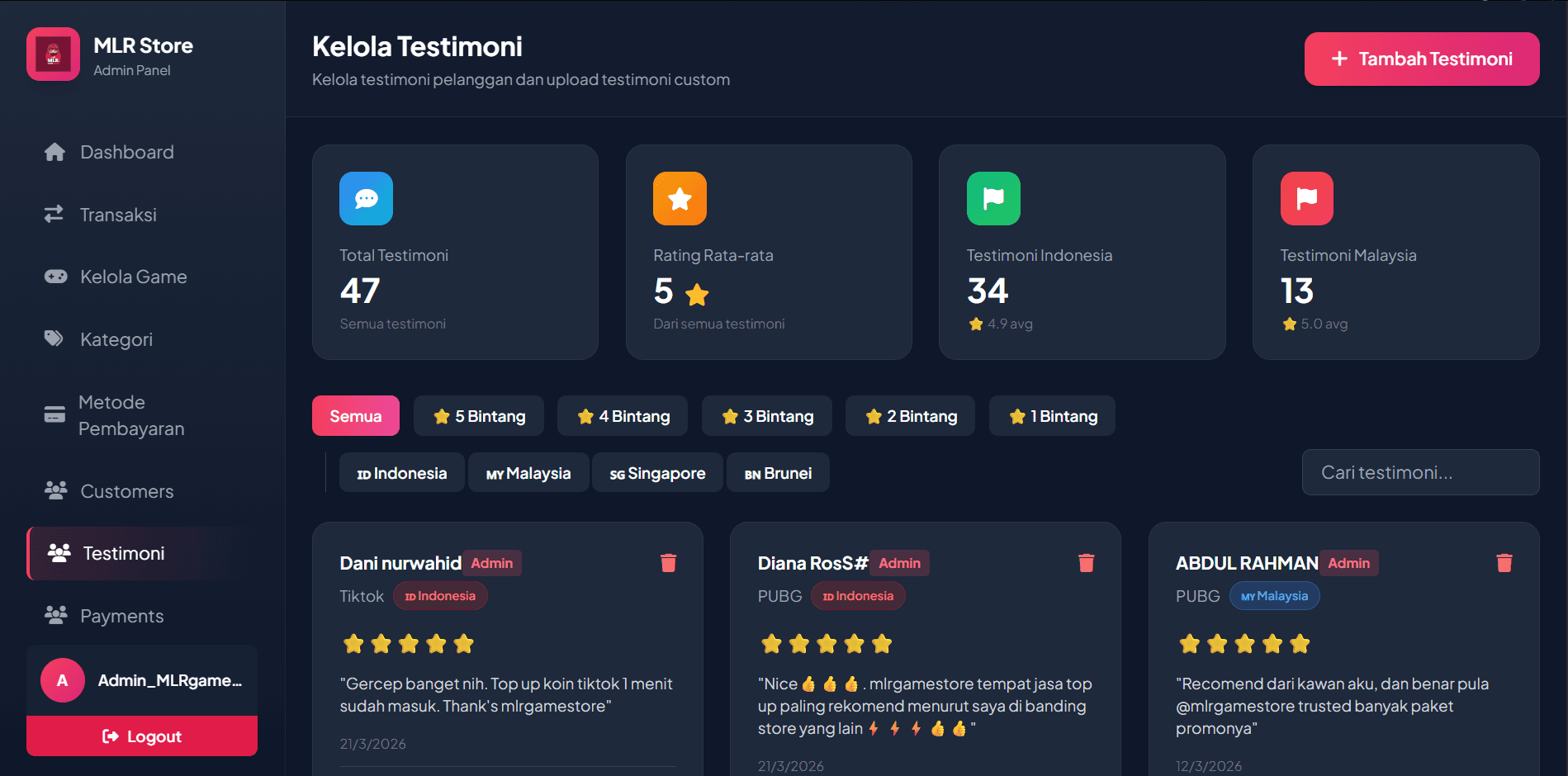Click Indonesia tag on Diana RosS# card
1568x776 pixels.
(x=858, y=596)
